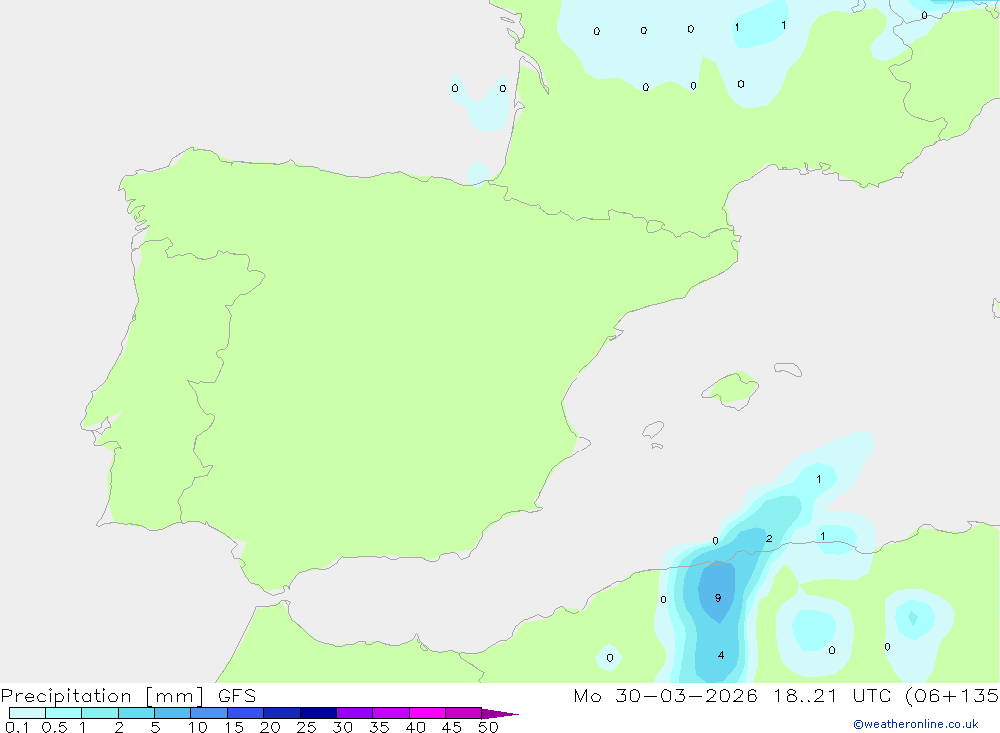
Task: Select the 45–50 mm legend color box
Action: click(x=464, y=713)
